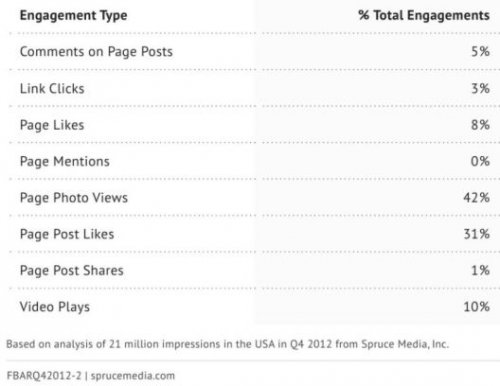Click the 5% value for Comments
Screen dimensions: 500x386
(480, 52)
